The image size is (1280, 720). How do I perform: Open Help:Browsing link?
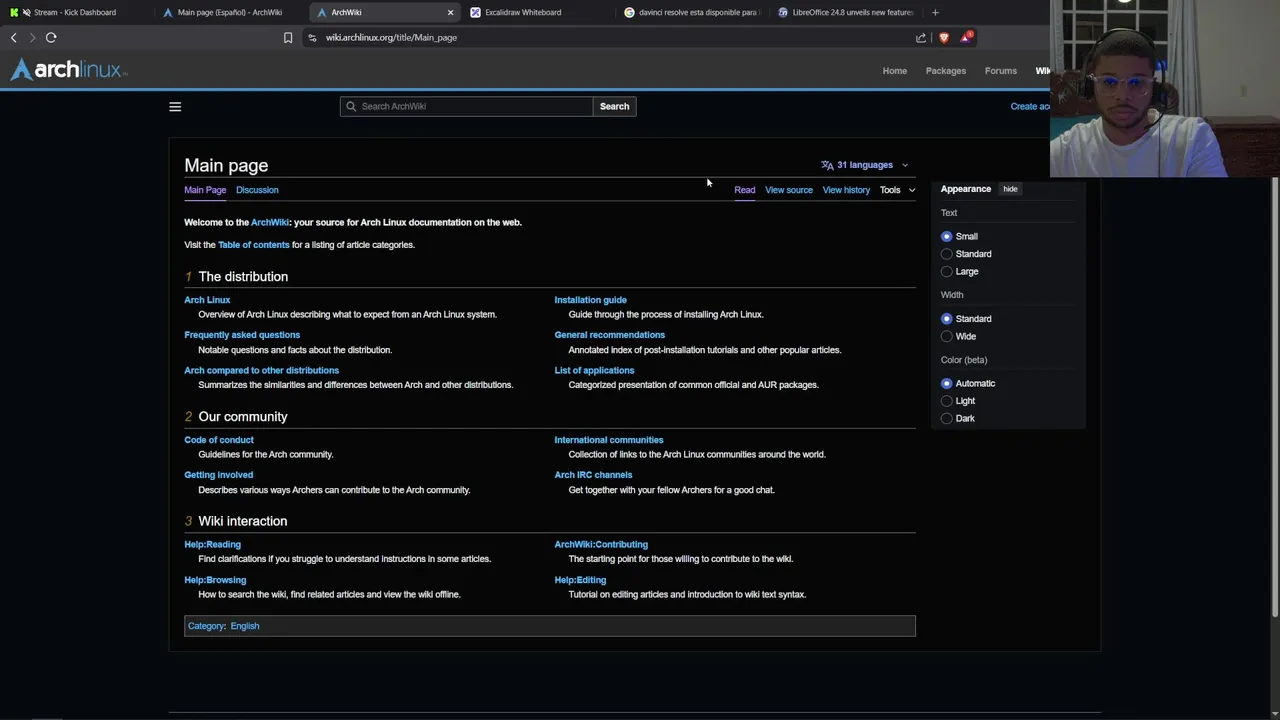215,580
